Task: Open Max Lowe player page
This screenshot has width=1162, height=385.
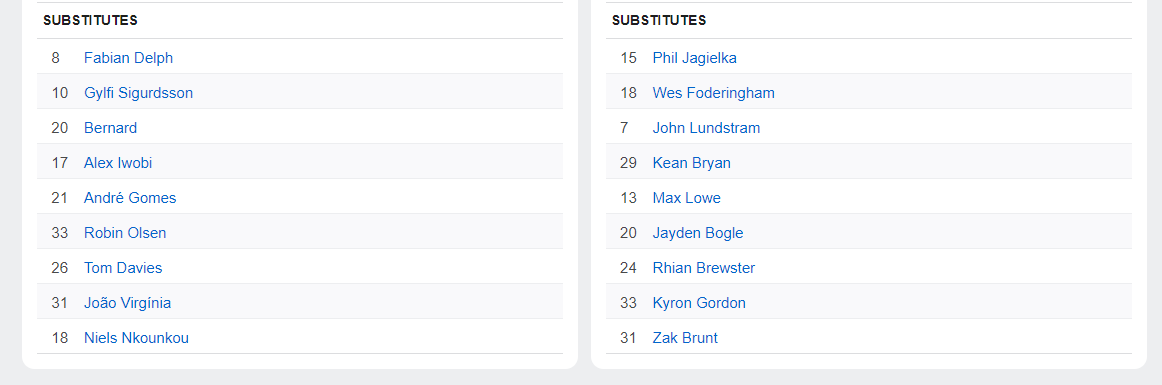Action: (x=686, y=198)
